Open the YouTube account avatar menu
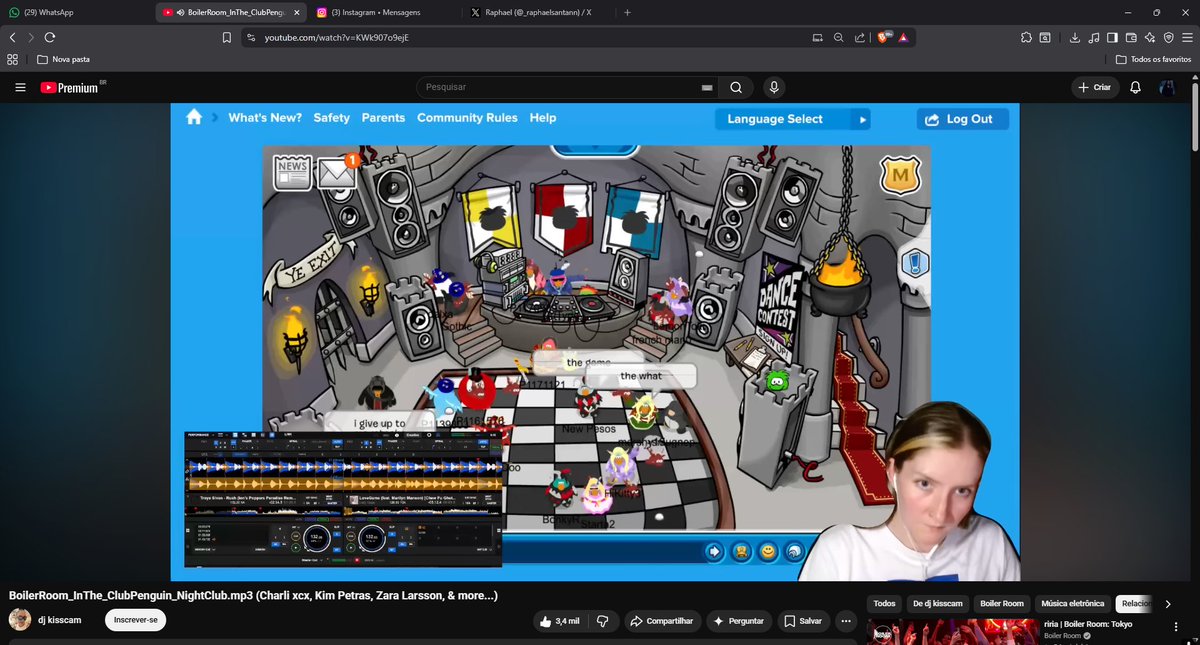 1167,88
